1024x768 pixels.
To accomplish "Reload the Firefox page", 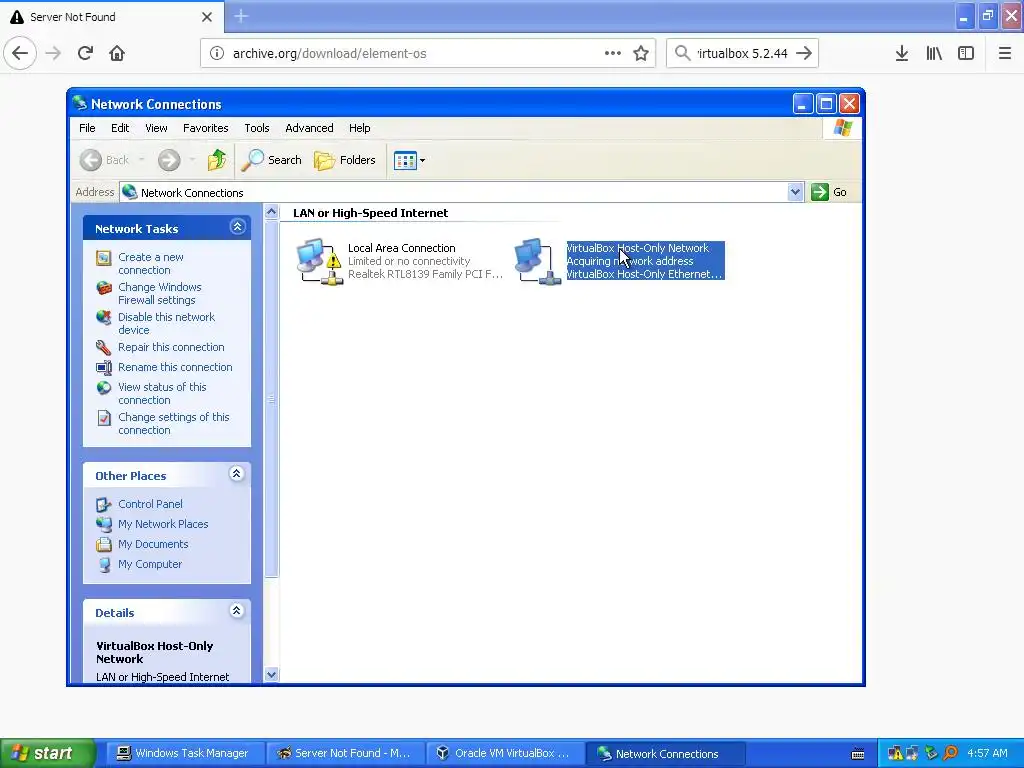I will tap(85, 53).
